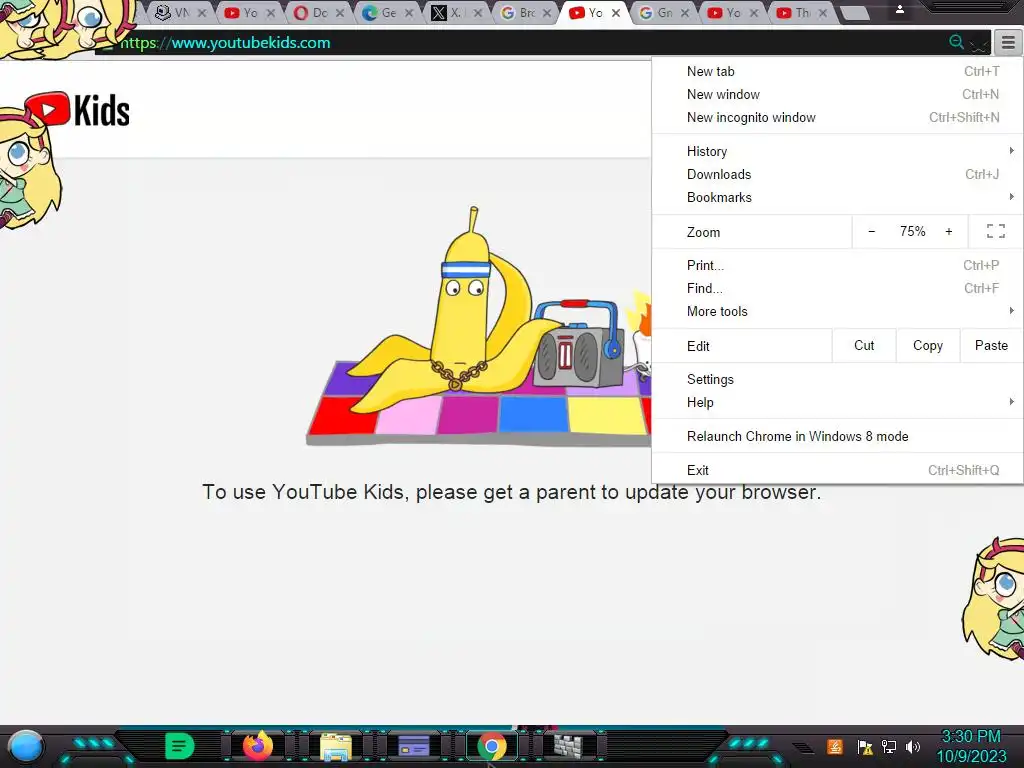Viewport: 1024px width, 768px height.
Task: Open a New incognito window
Action: coord(837,118)
